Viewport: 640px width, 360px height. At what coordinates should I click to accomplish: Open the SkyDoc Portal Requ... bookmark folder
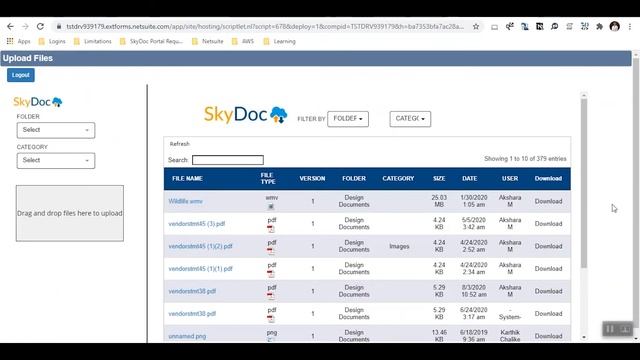[151, 41]
